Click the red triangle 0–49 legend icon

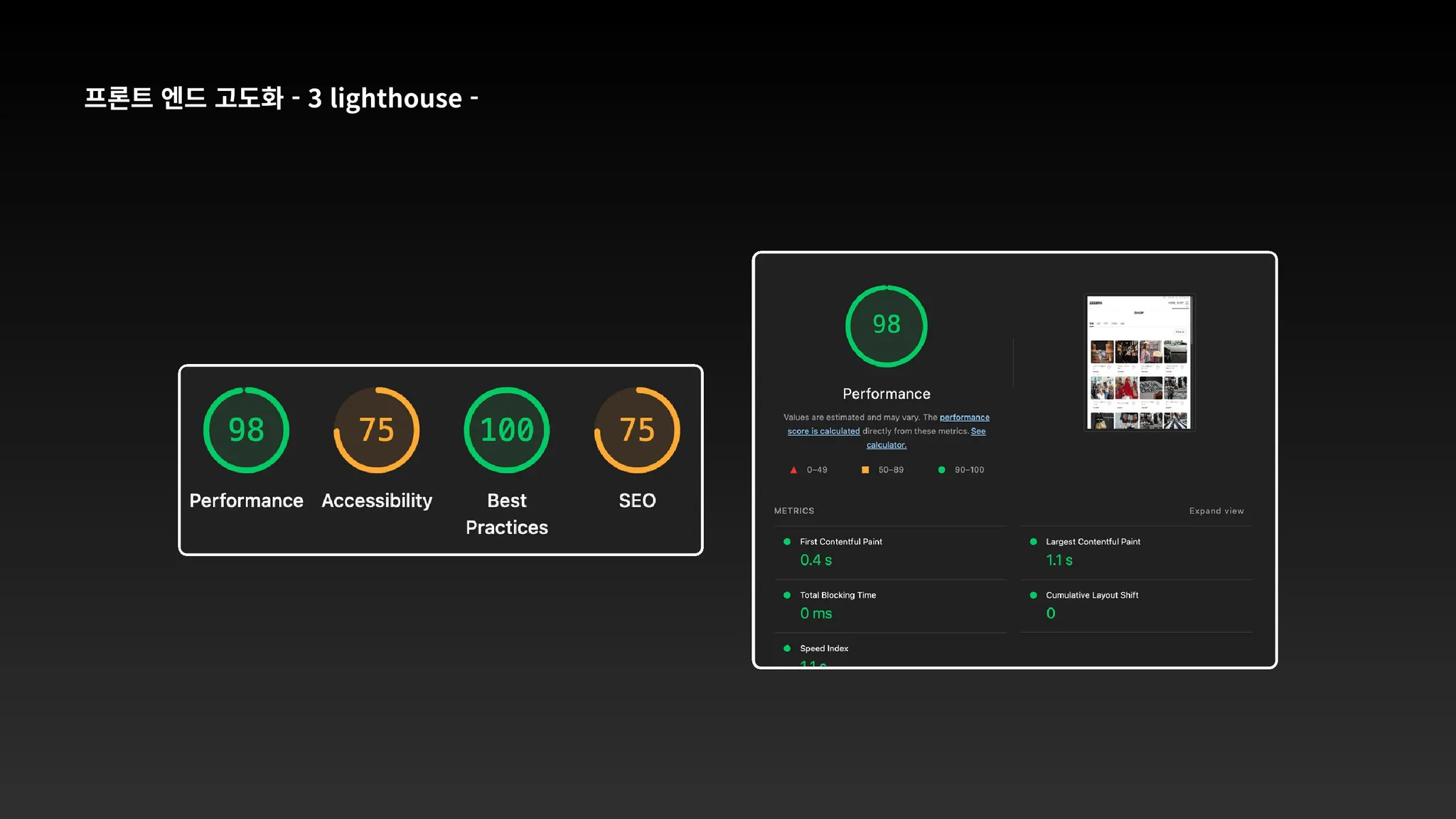[793, 470]
